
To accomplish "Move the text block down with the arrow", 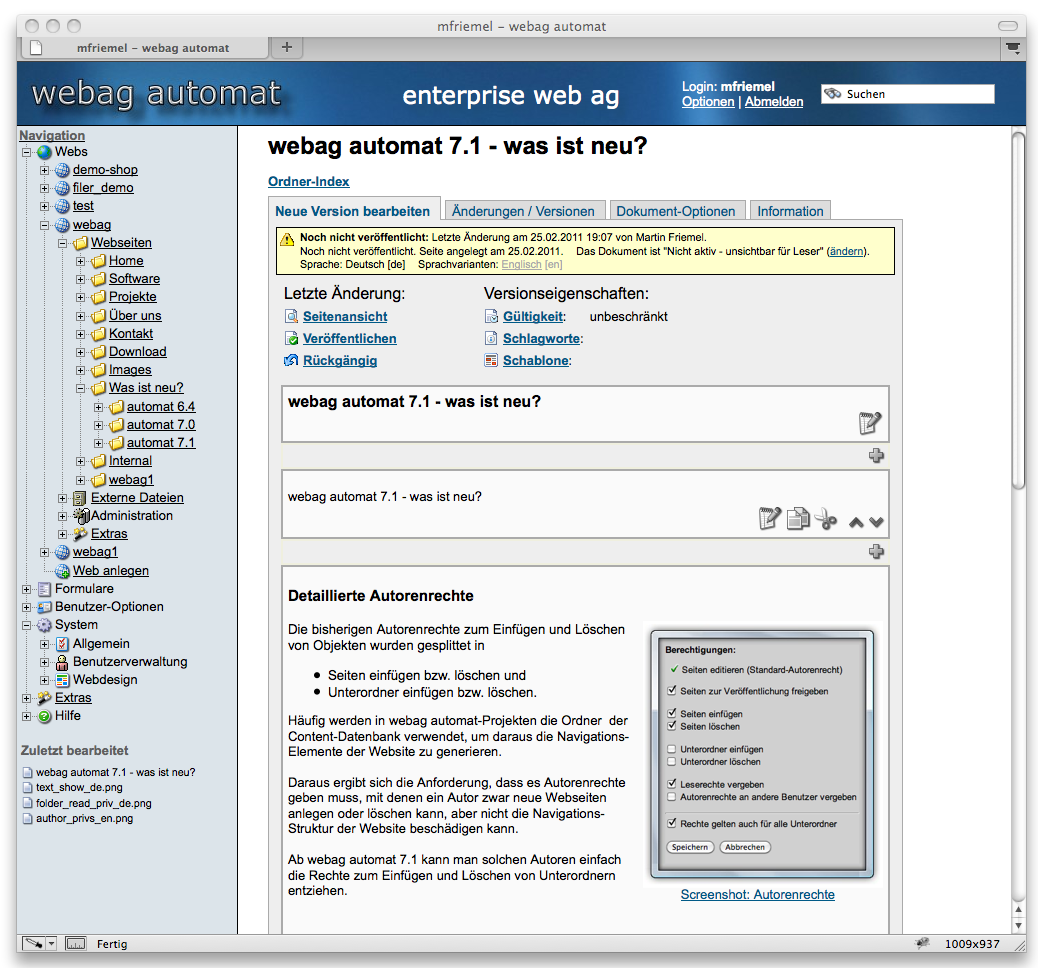I will coord(877,521).
